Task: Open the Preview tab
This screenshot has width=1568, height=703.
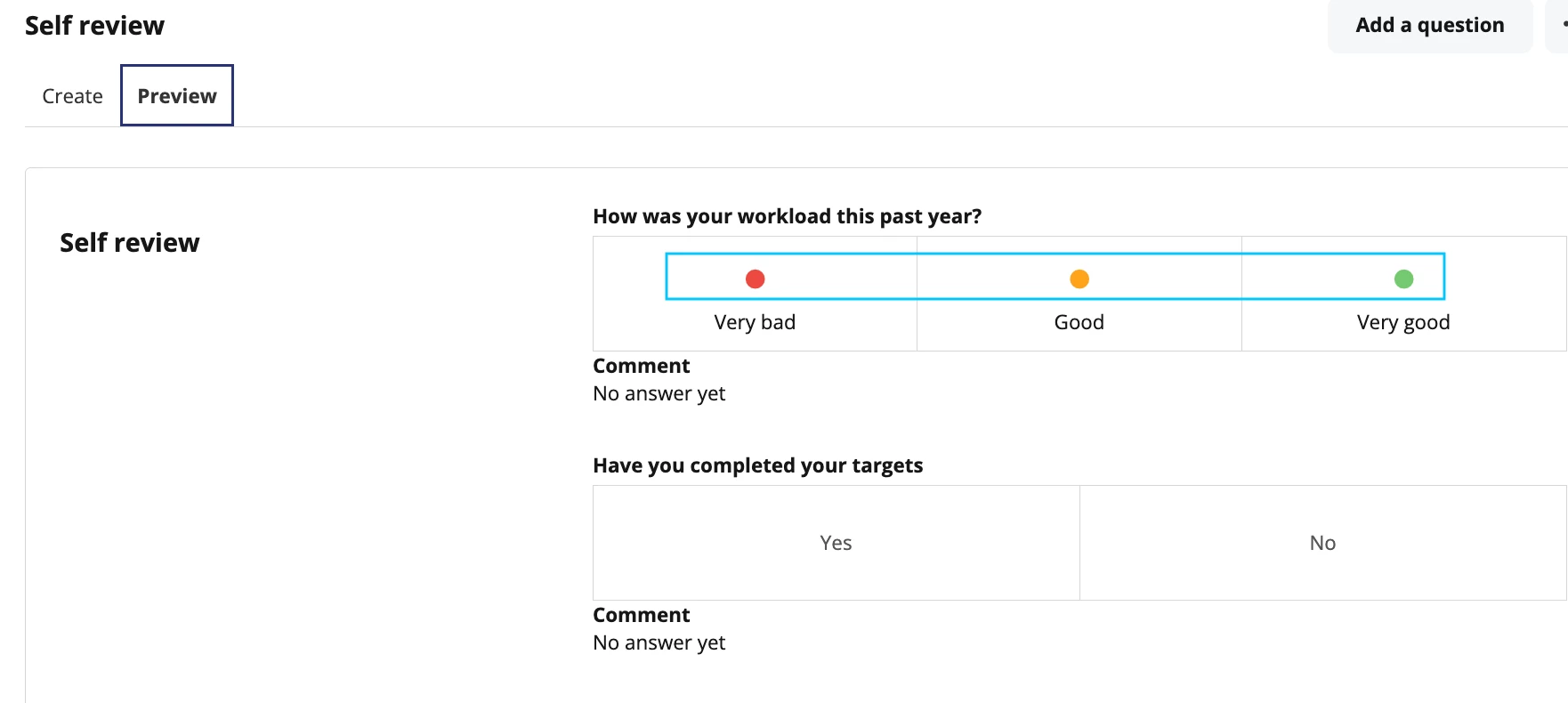Action: [x=177, y=96]
